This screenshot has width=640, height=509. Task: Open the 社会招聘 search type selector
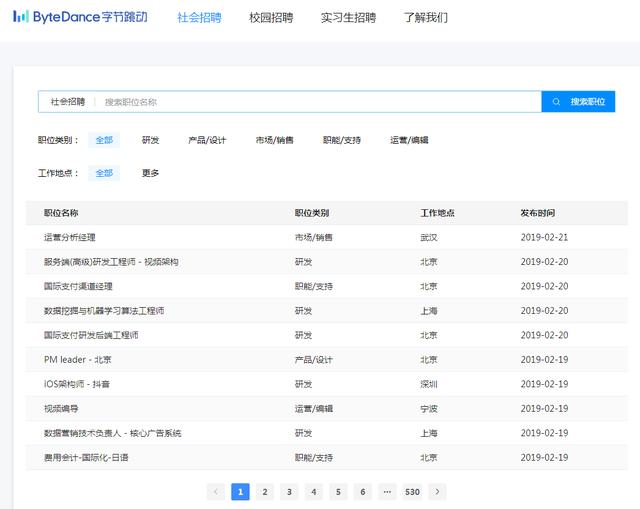click(68, 102)
